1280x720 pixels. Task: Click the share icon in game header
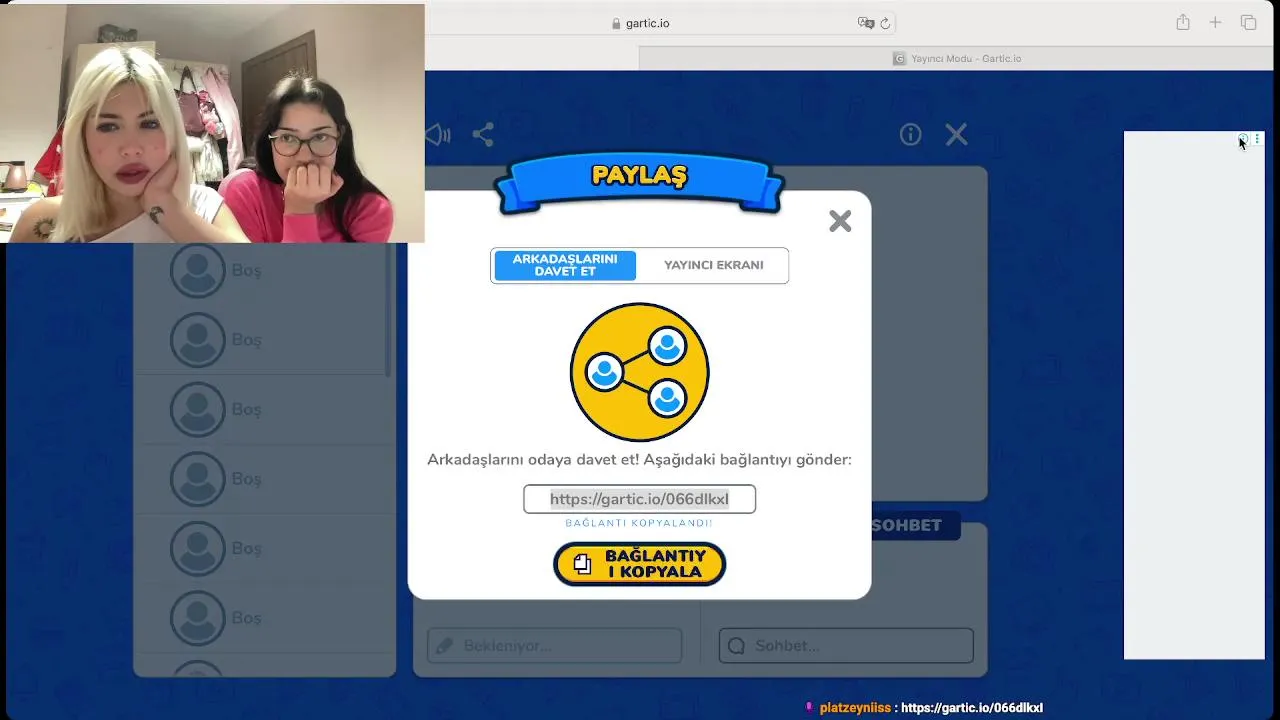click(x=483, y=134)
